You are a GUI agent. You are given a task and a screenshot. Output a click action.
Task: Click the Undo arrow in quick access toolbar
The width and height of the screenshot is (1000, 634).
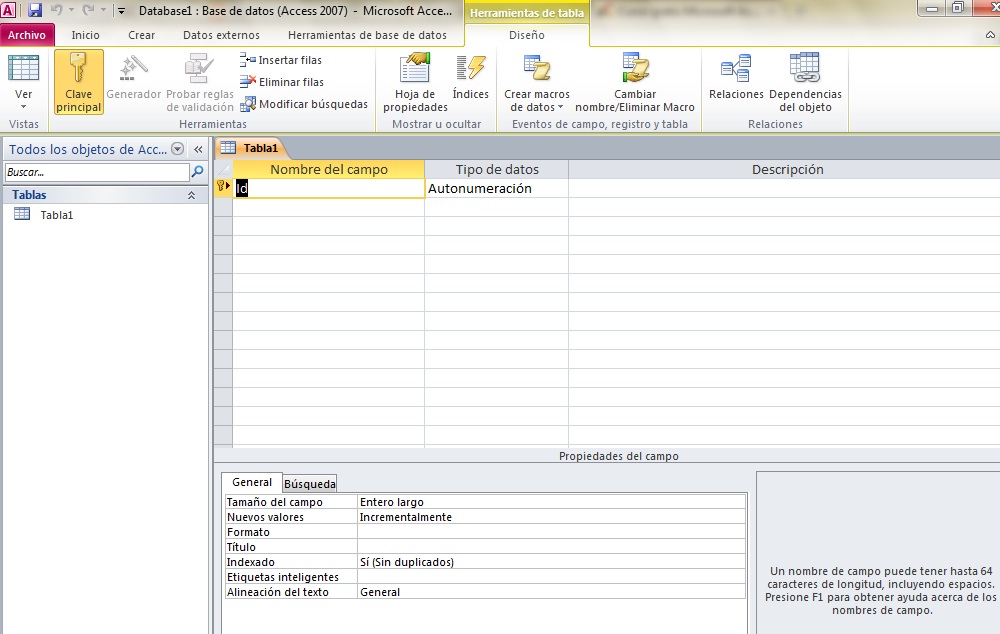tap(56, 10)
